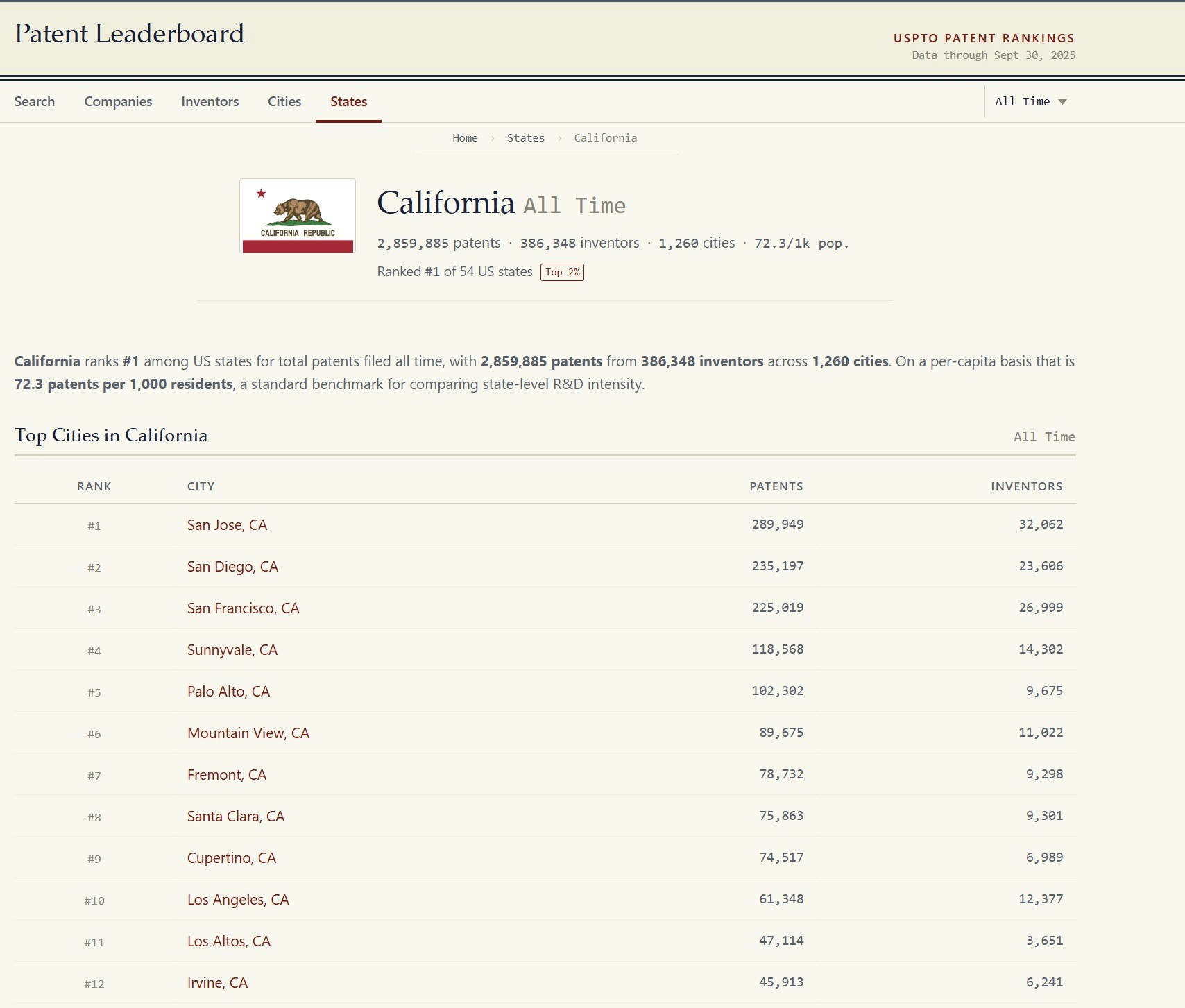The height and width of the screenshot is (1008, 1185).
Task: Open the Search tab
Action: point(34,101)
